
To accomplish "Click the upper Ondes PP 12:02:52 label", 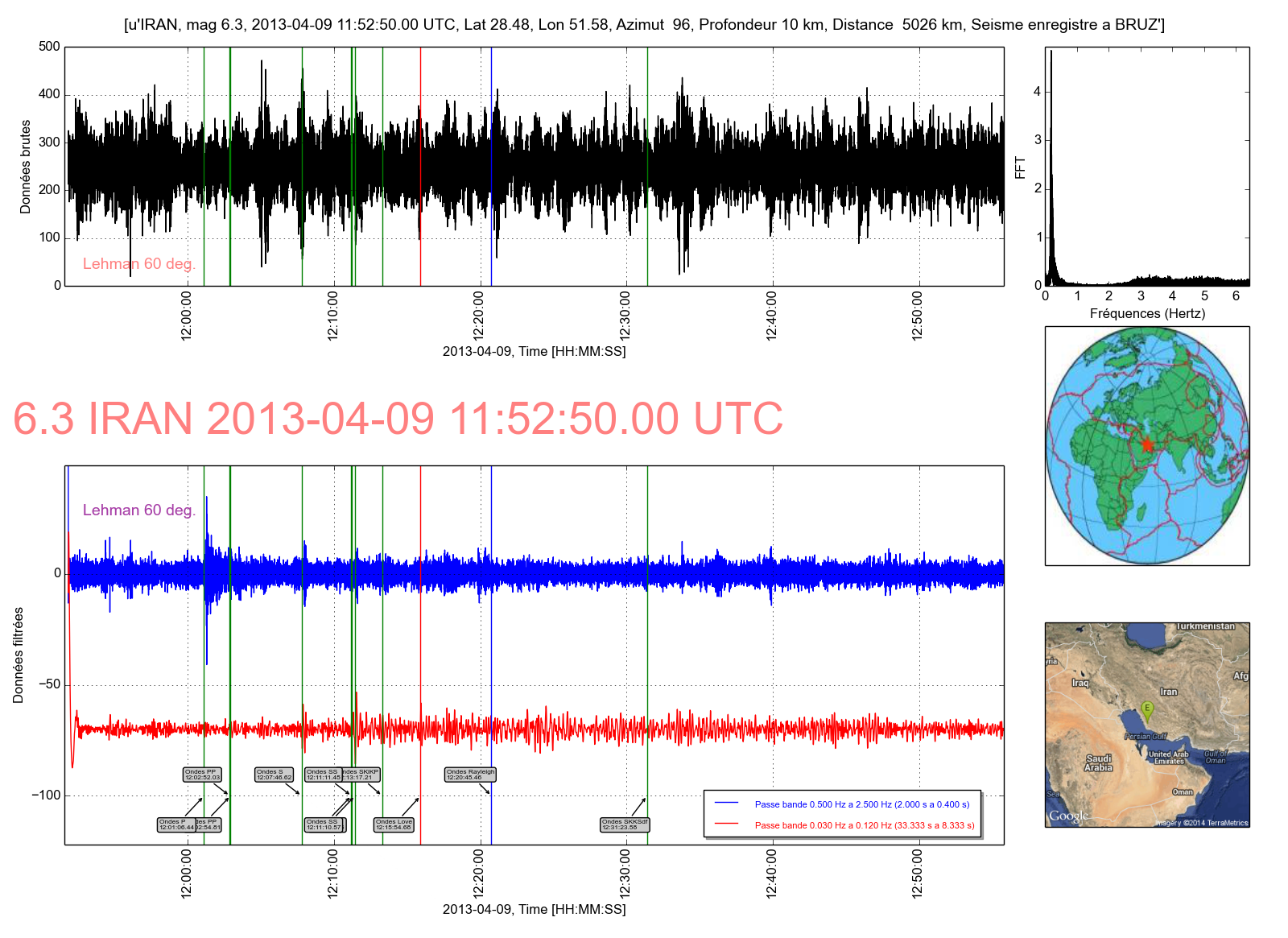I will pyautogui.click(x=202, y=775).
